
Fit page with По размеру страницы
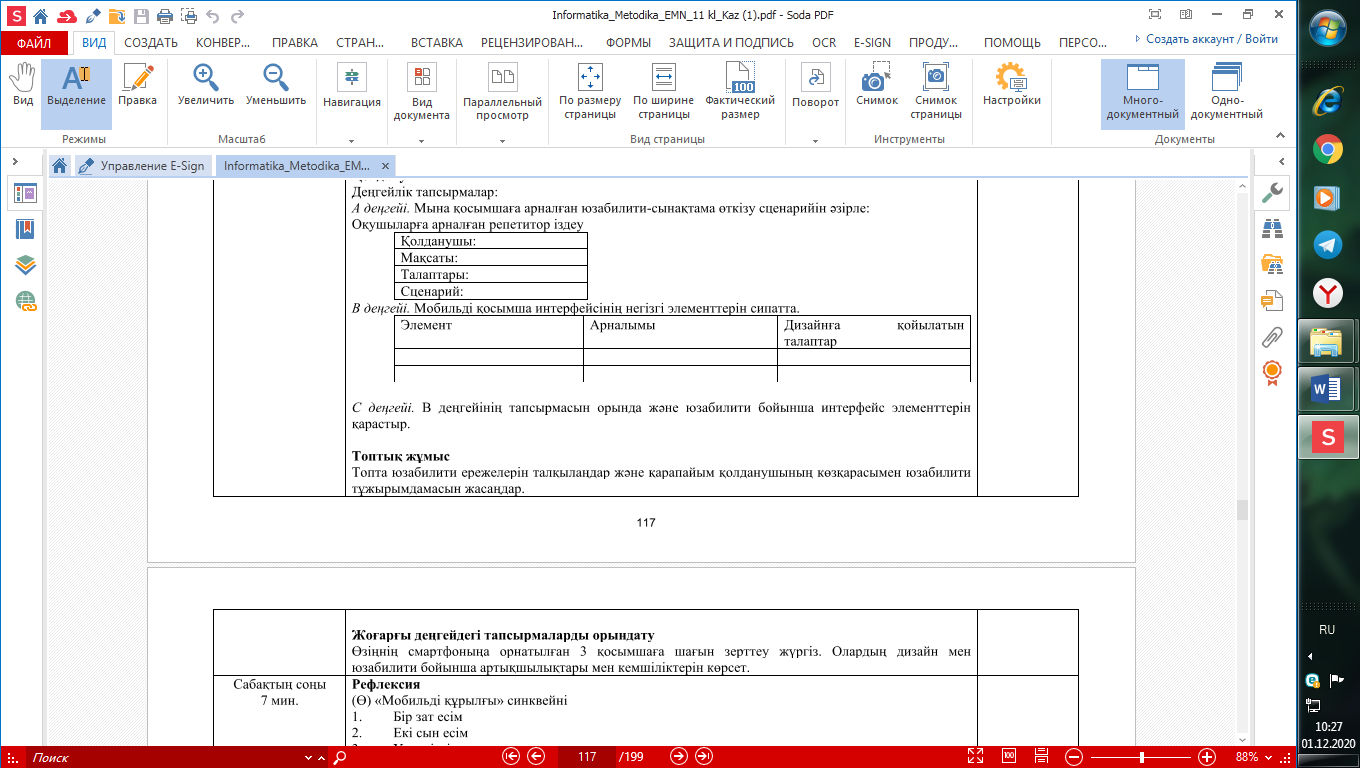(x=590, y=93)
